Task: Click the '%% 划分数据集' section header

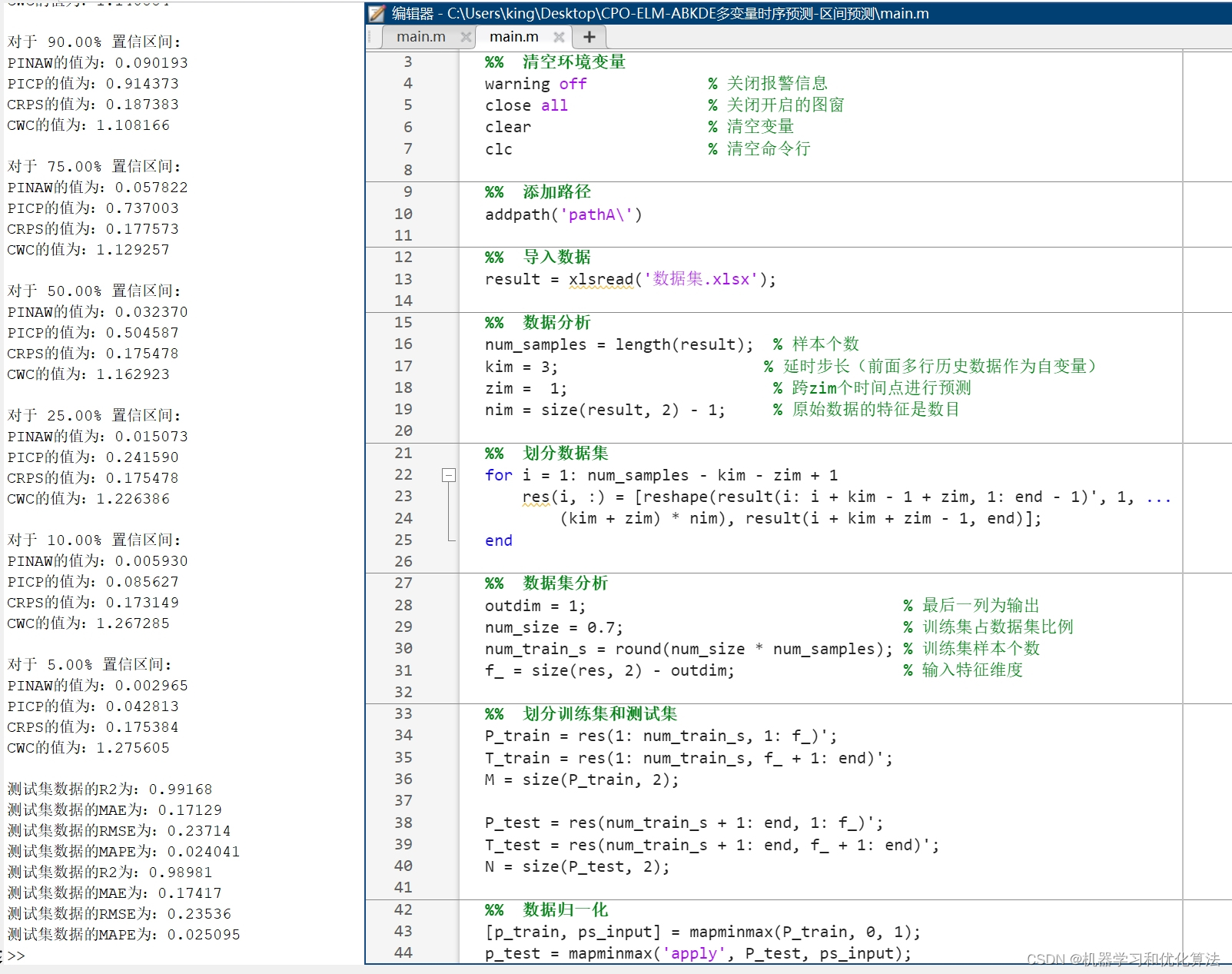Action: pos(546,453)
